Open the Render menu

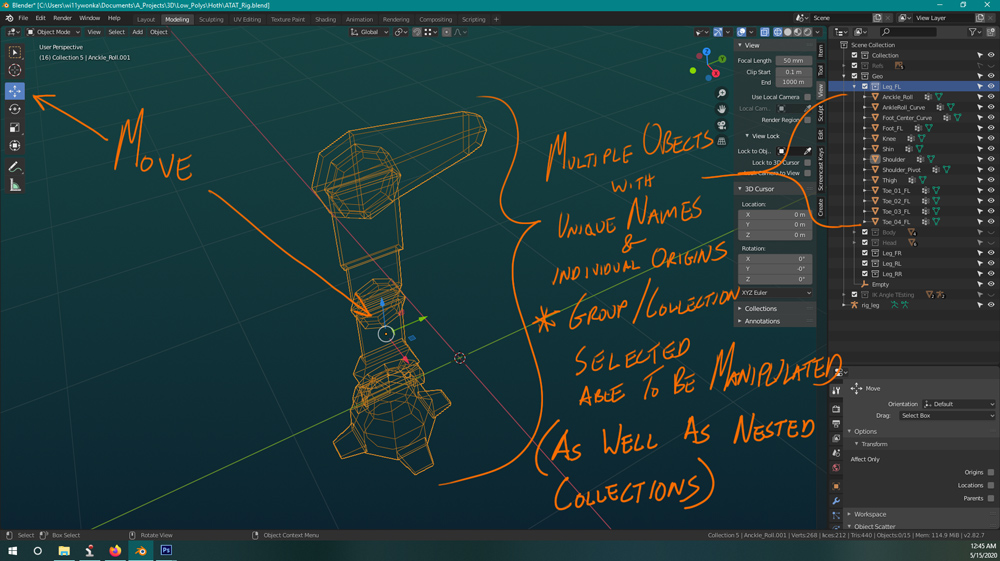[62, 18]
